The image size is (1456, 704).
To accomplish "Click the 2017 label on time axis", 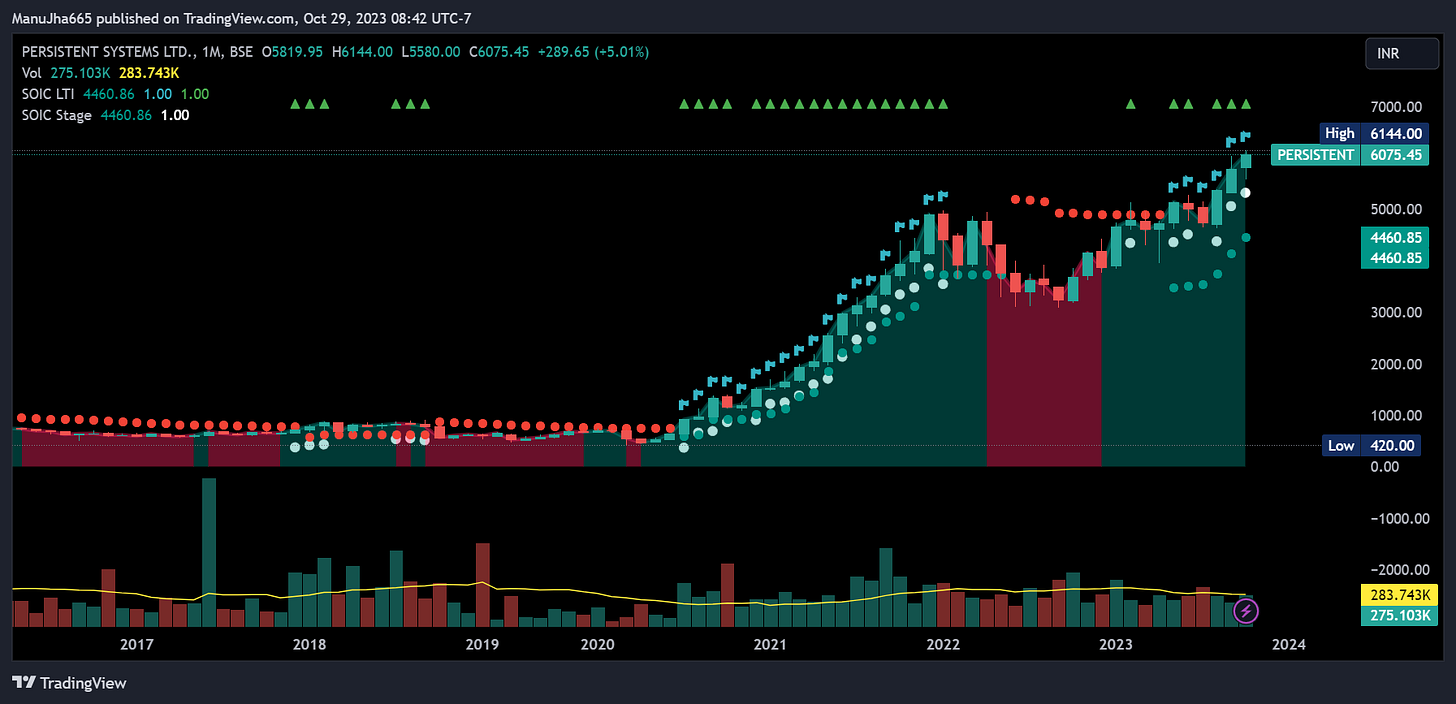I will (x=136, y=645).
